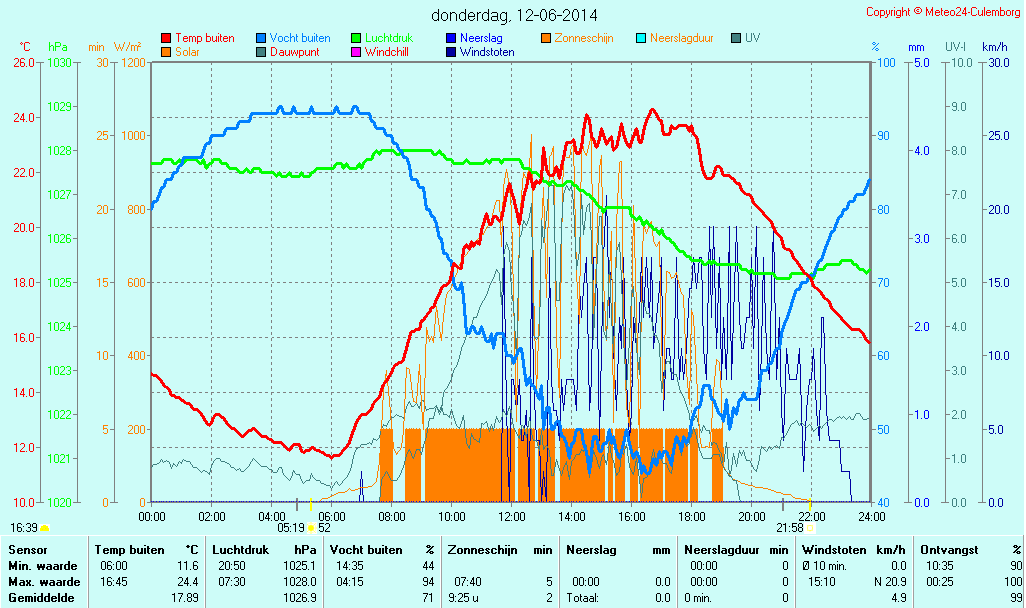Screen dimensions: 1026x608
Task: Click the sun icon beside 16:39
Action: [44, 527]
